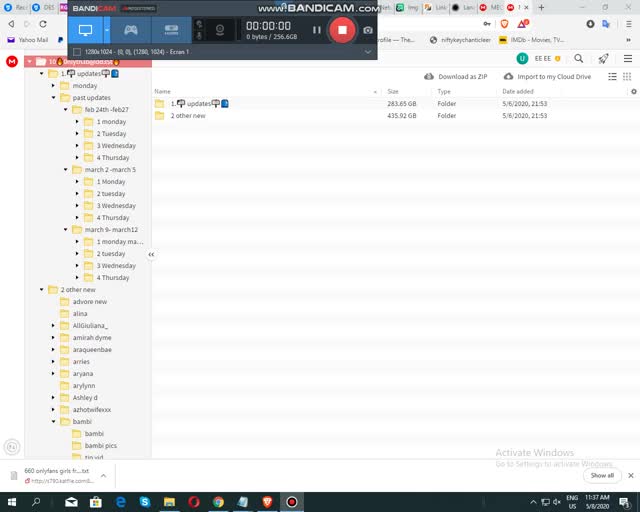Viewport: 640px width, 512px height.
Task: Sort by Type column header
Action: tap(444, 91)
